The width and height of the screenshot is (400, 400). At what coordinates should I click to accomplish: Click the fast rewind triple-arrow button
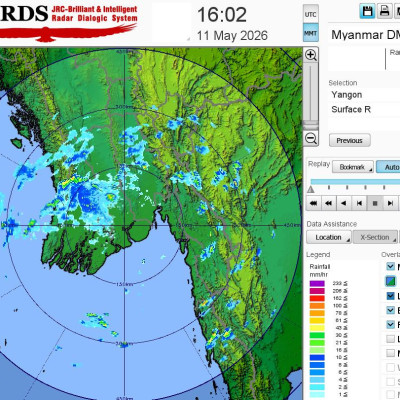pyautogui.click(x=313, y=203)
